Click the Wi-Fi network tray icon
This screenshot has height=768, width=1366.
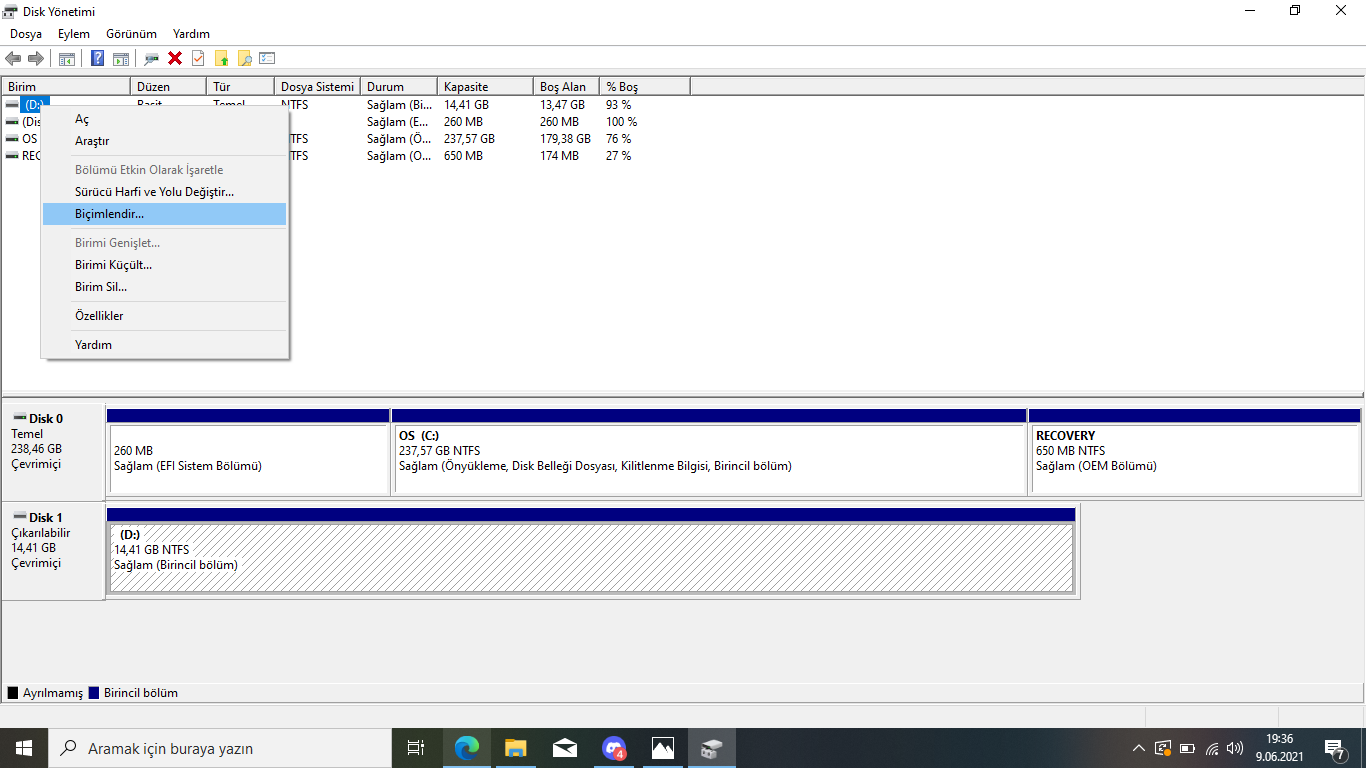click(x=1212, y=748)
